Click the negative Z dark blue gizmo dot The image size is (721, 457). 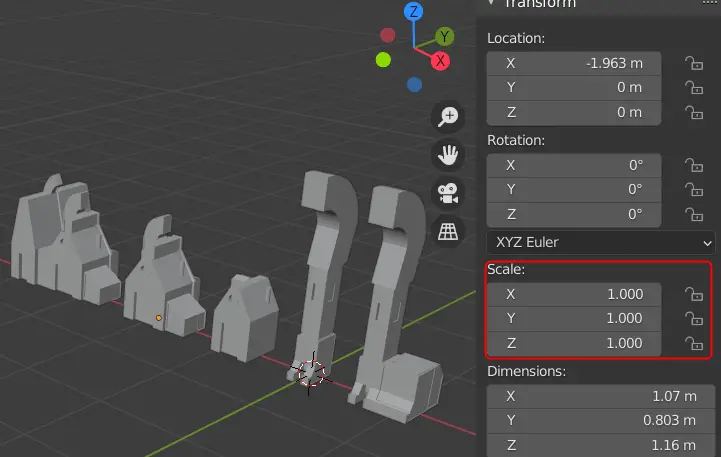(x=414, y=85)
